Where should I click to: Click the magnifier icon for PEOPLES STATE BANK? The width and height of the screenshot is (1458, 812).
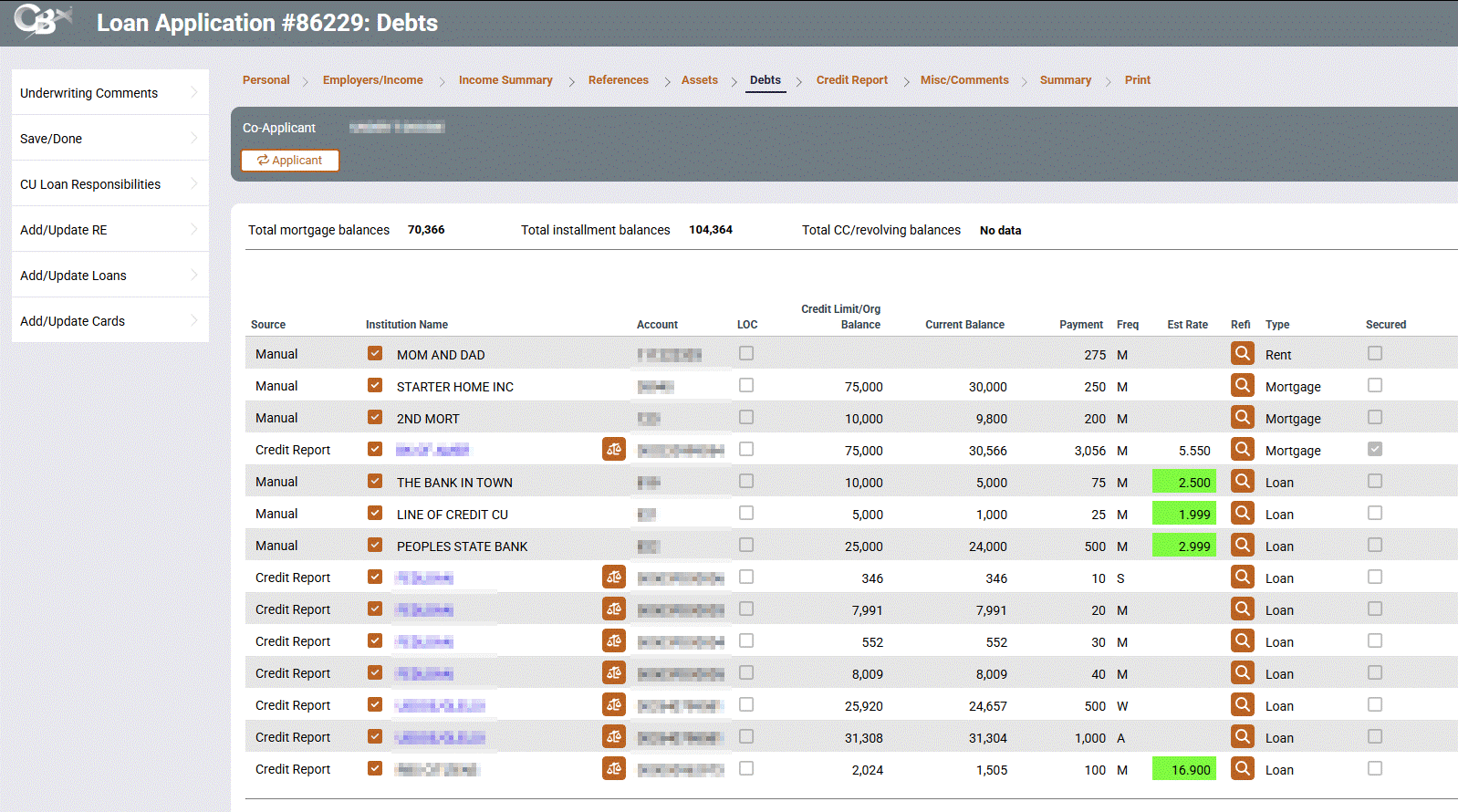click(1242, 545)
